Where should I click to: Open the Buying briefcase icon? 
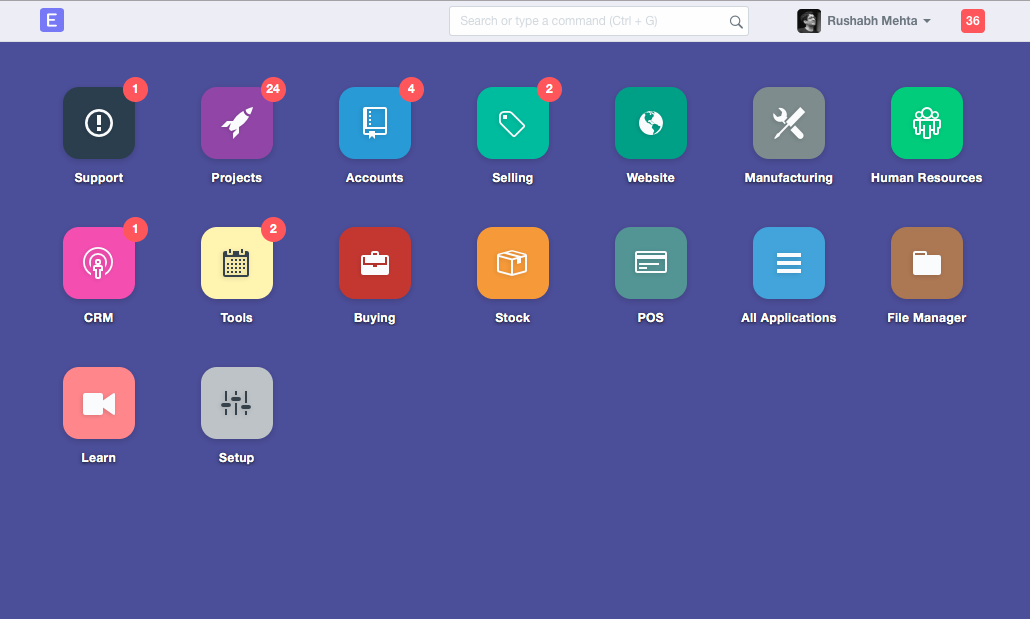tap(375, 263)
